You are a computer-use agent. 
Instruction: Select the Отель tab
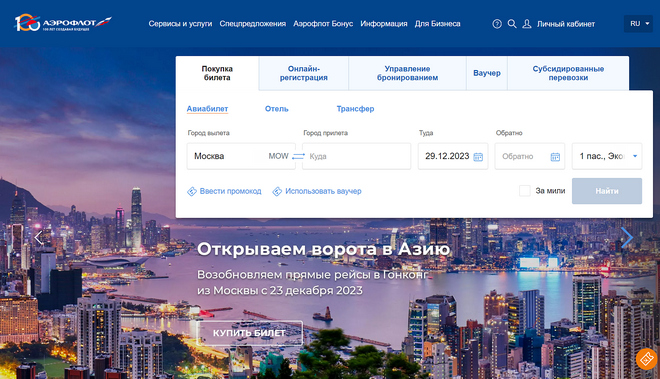point(277,109)
